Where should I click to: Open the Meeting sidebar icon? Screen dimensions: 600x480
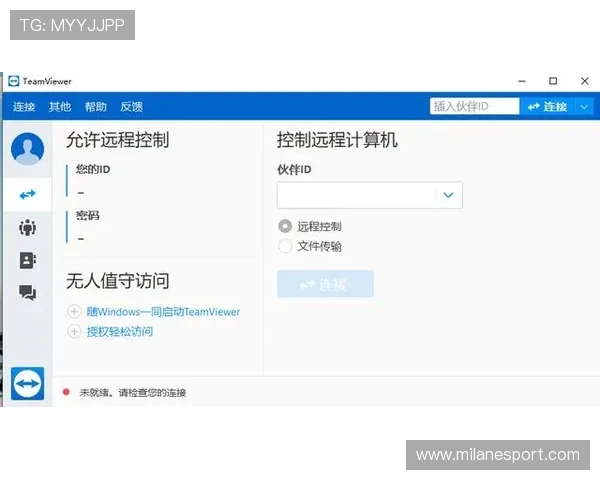(28, 228)
